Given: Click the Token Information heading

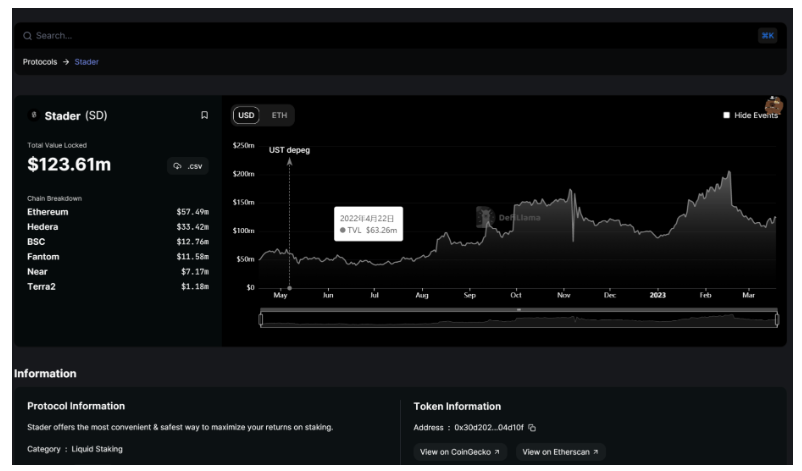Looking at the screenshot, I should [x=457, y=407].
